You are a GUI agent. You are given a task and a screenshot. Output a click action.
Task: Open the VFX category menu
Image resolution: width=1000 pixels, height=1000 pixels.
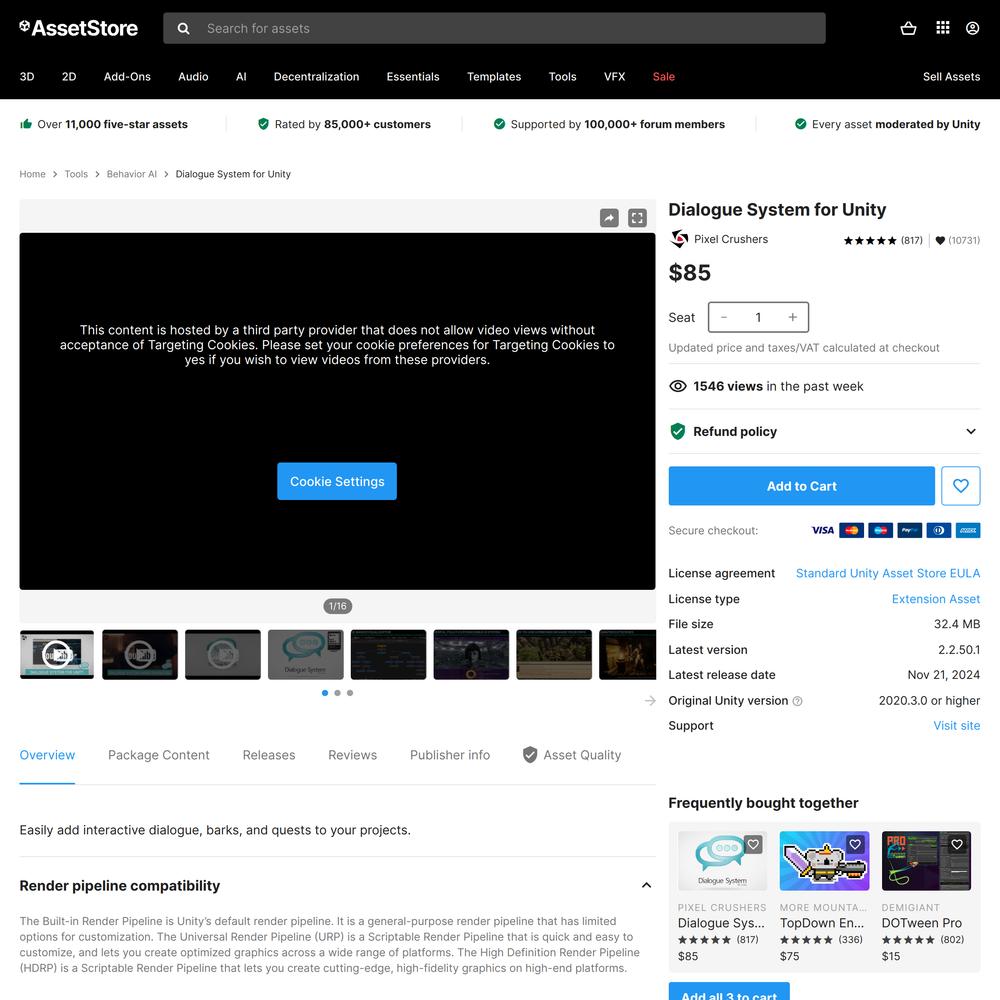click(x=614, y=77)
